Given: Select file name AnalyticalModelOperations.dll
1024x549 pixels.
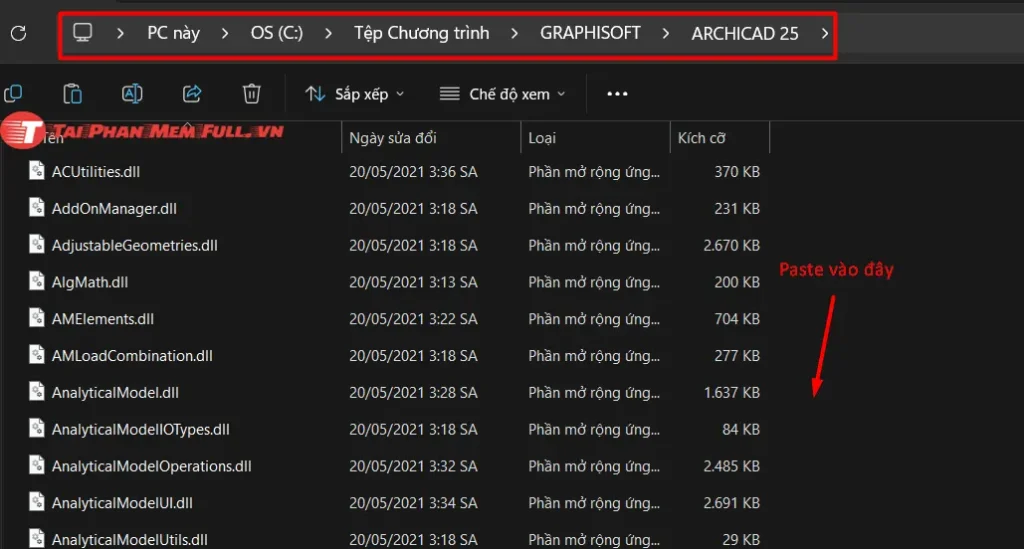Looking at the screenshot, I should point(152,466).
